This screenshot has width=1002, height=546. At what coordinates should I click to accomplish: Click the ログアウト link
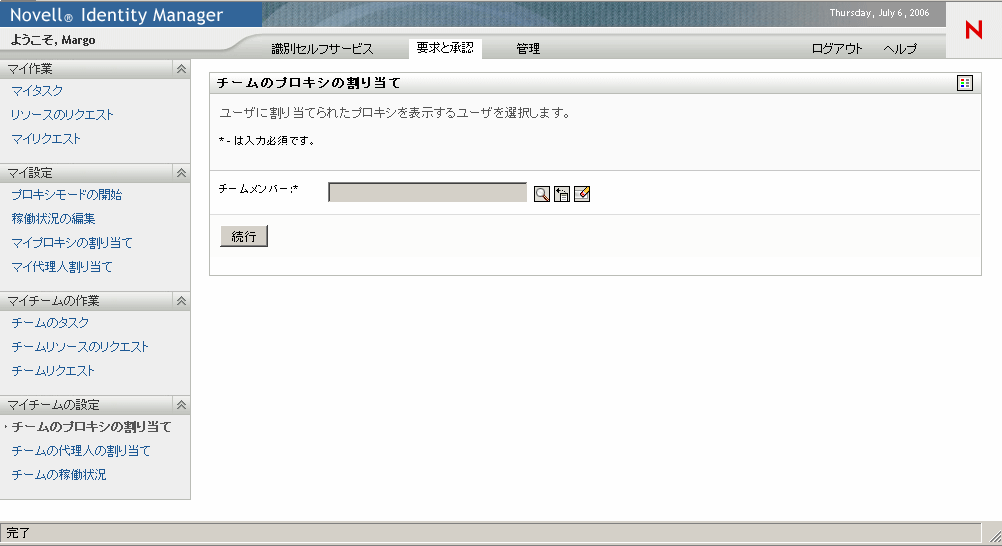click(836, 49)
